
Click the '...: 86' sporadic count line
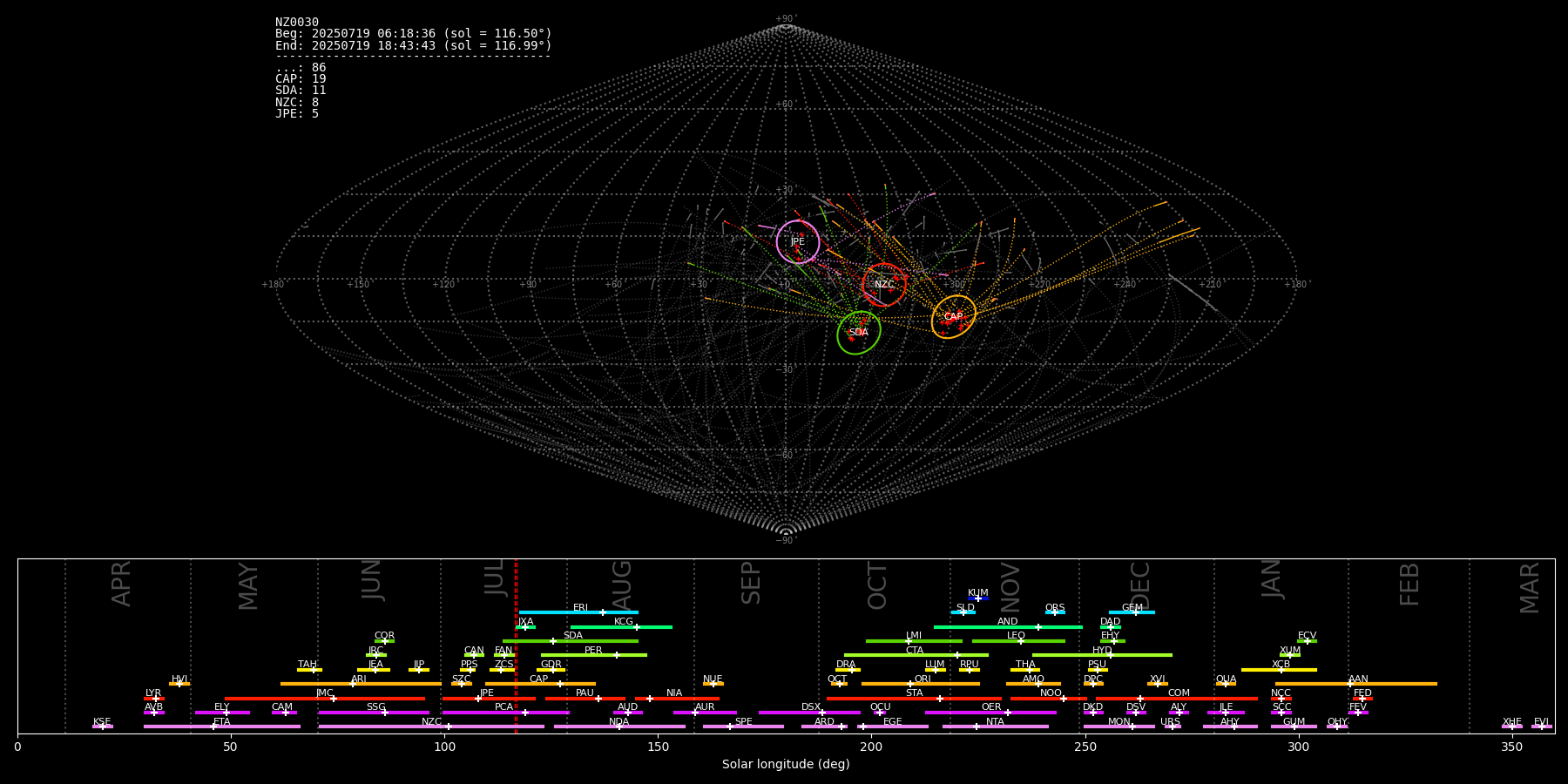301,68
